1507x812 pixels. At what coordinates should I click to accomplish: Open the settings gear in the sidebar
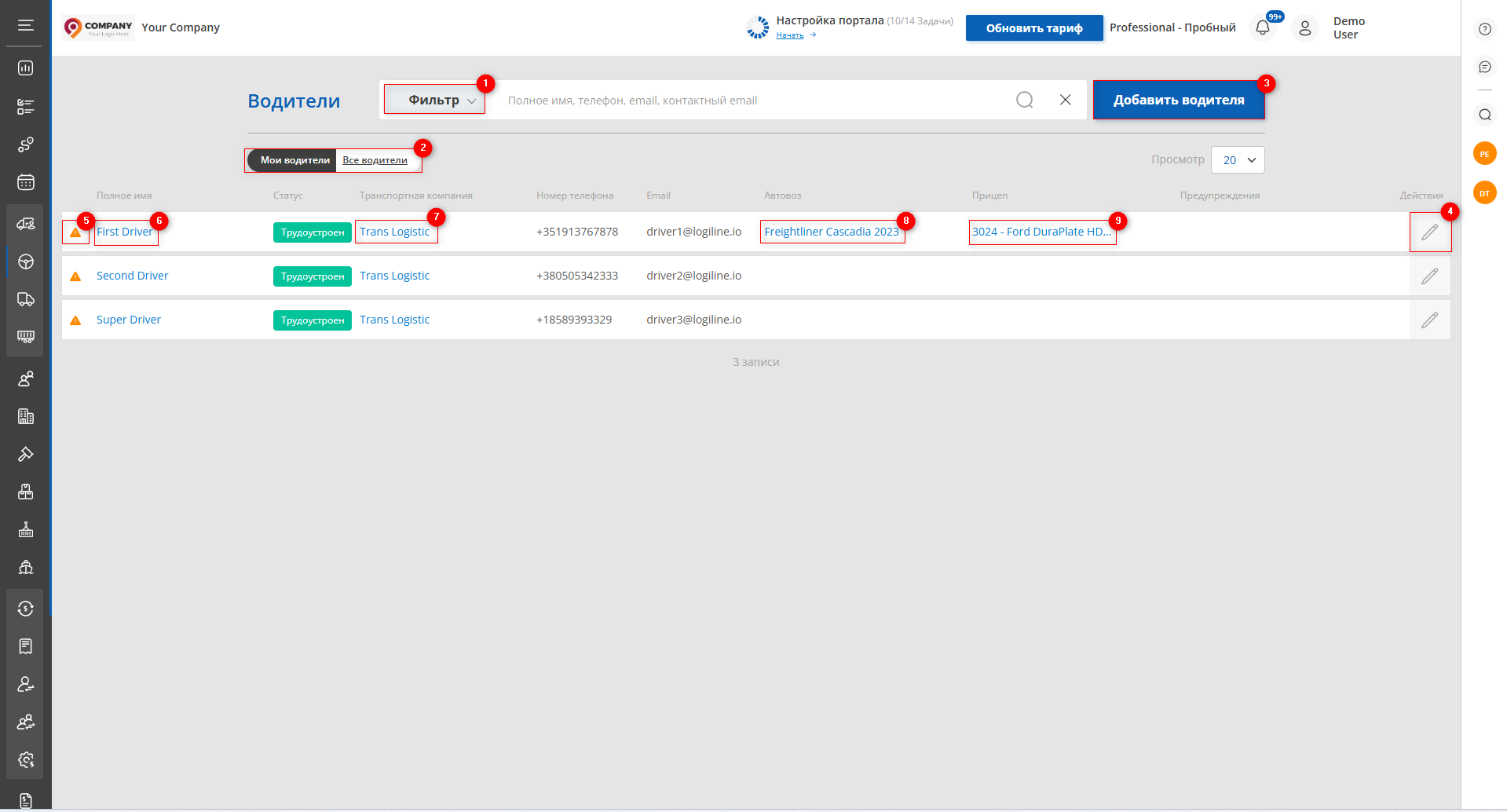(x=26, y=759)
